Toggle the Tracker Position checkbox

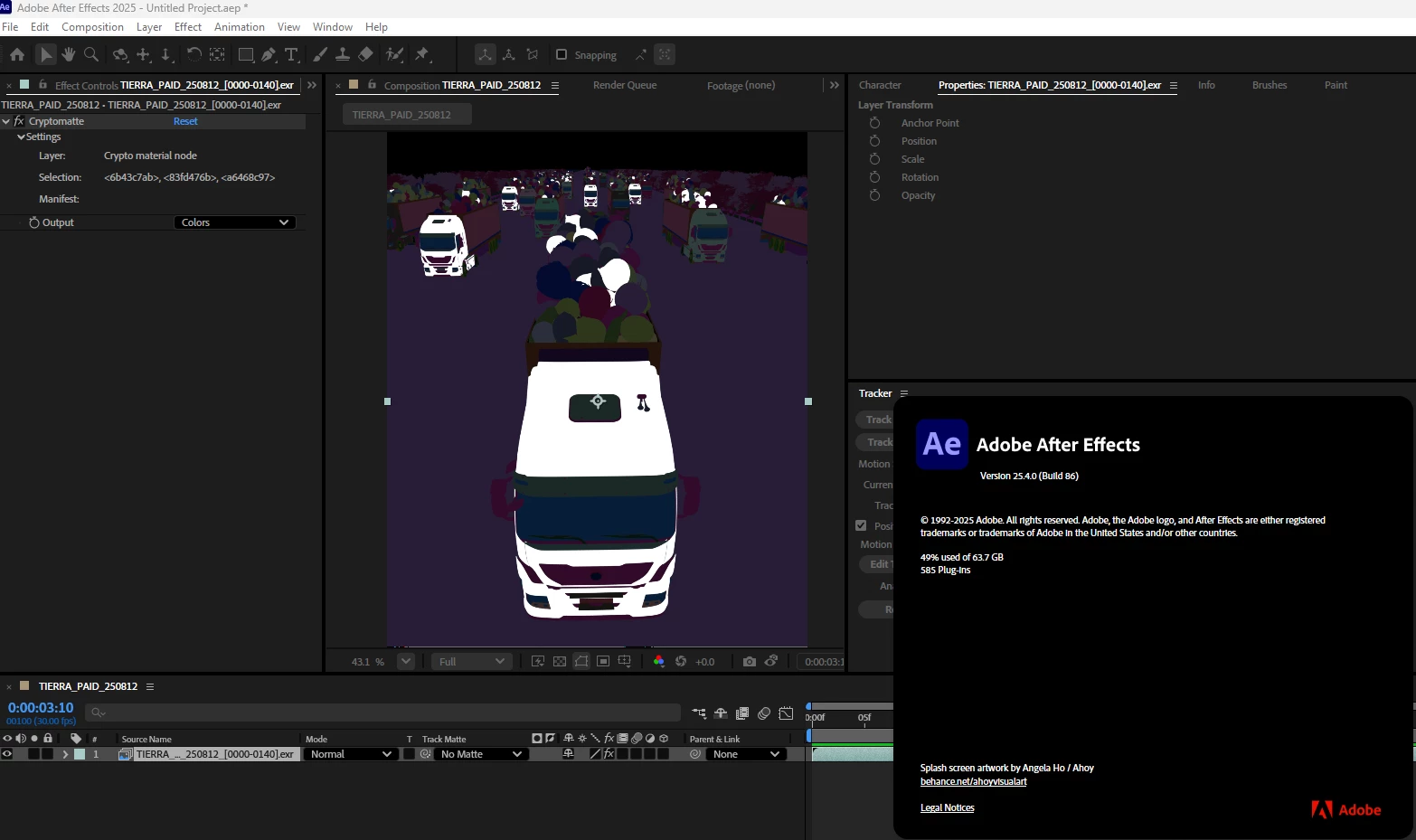[x=861, y=525]
